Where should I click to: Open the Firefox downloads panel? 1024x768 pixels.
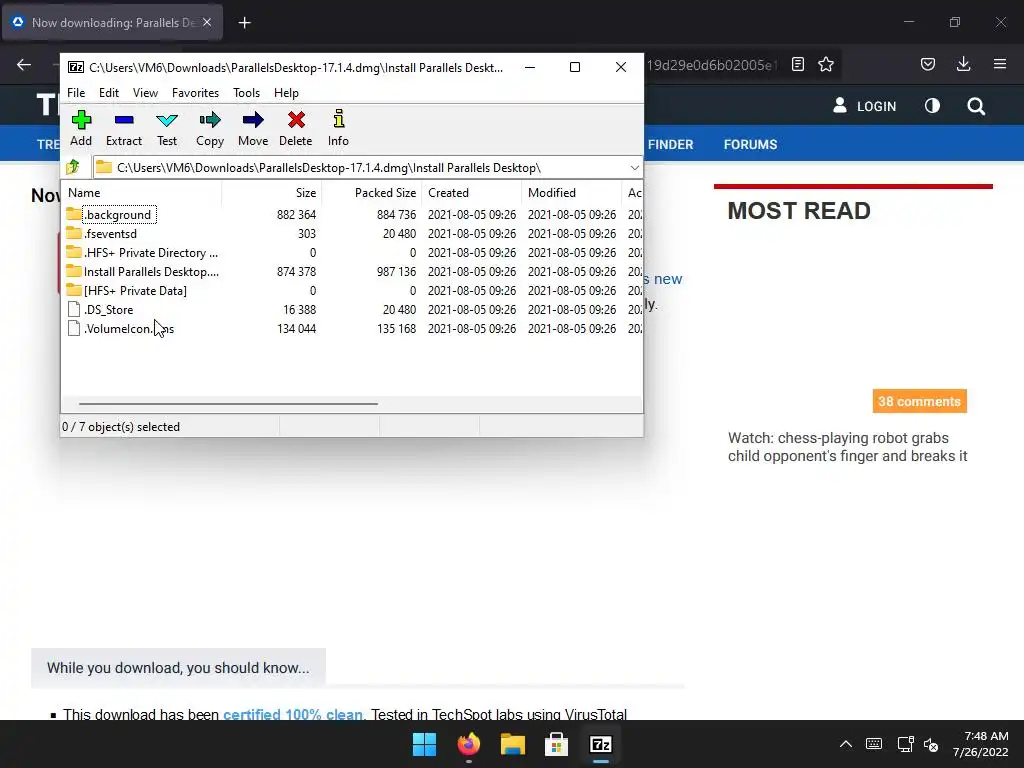pyautogui.click(x=963, y=64)
